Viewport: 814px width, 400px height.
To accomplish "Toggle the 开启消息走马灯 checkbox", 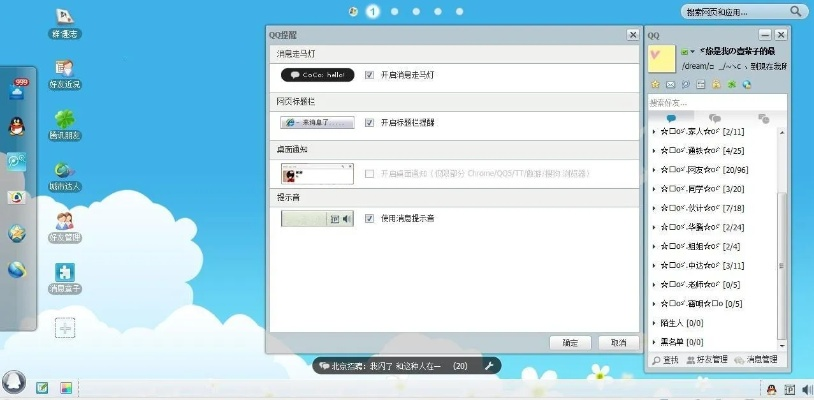I will (x=370, y=75).
